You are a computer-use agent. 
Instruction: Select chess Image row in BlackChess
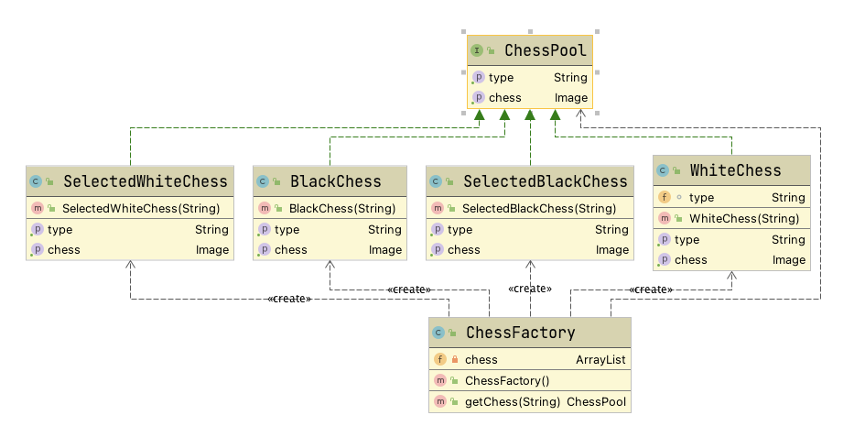[330, 250]
